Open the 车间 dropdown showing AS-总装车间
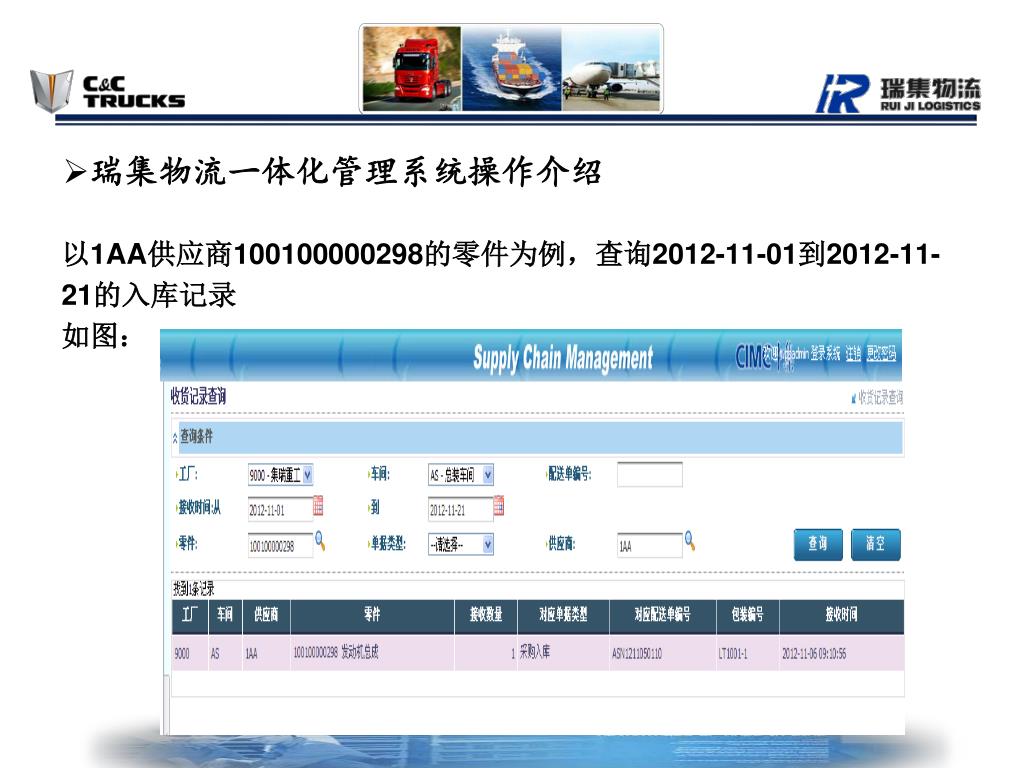This screenshot has height=768, width=1024. coord(460,475)
